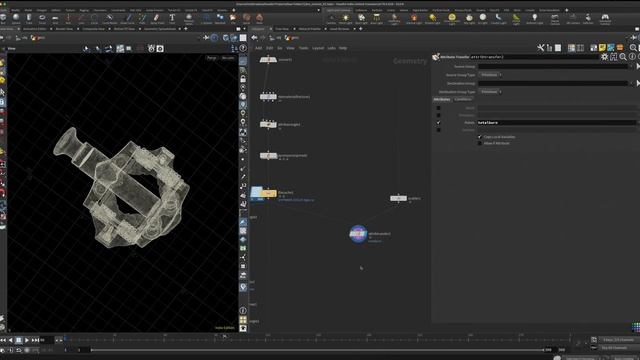Image resolution: width=640 pixels, height=360 pixels.
Task: Select the Gamepad Camera shelf tool
Action: coord(605,18)
